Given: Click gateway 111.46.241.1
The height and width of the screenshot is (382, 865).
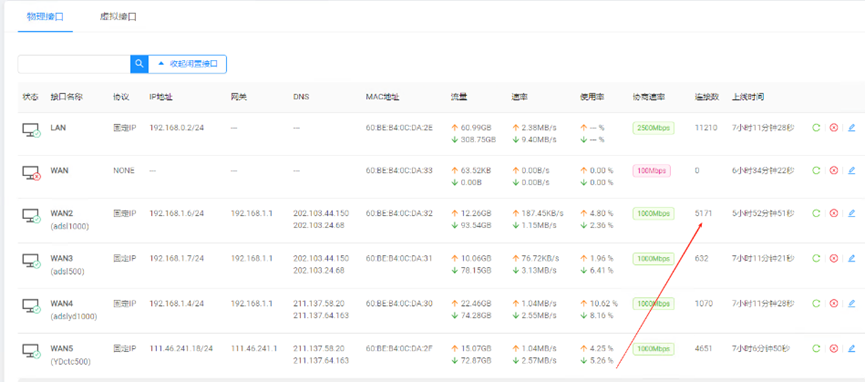Looking at the screenshot, I should click(x=254, y=348).
